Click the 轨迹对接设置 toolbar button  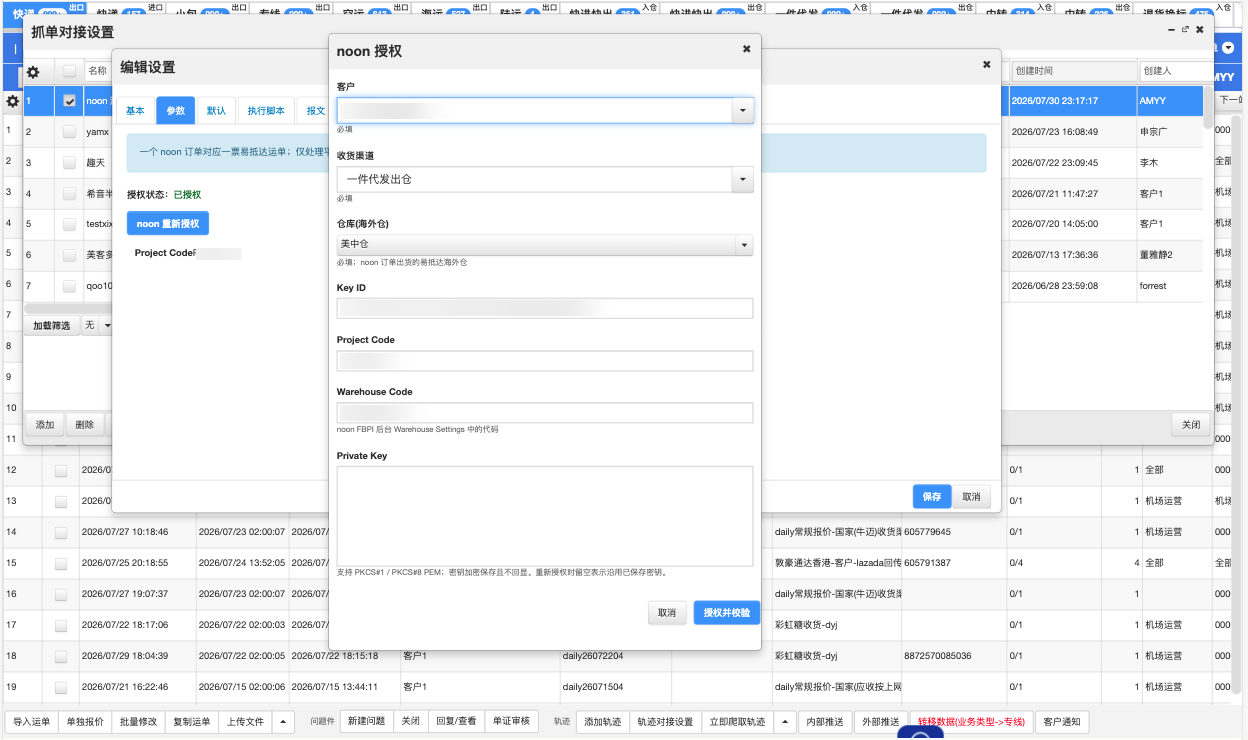pyautogui.click(x=665, y=722)
